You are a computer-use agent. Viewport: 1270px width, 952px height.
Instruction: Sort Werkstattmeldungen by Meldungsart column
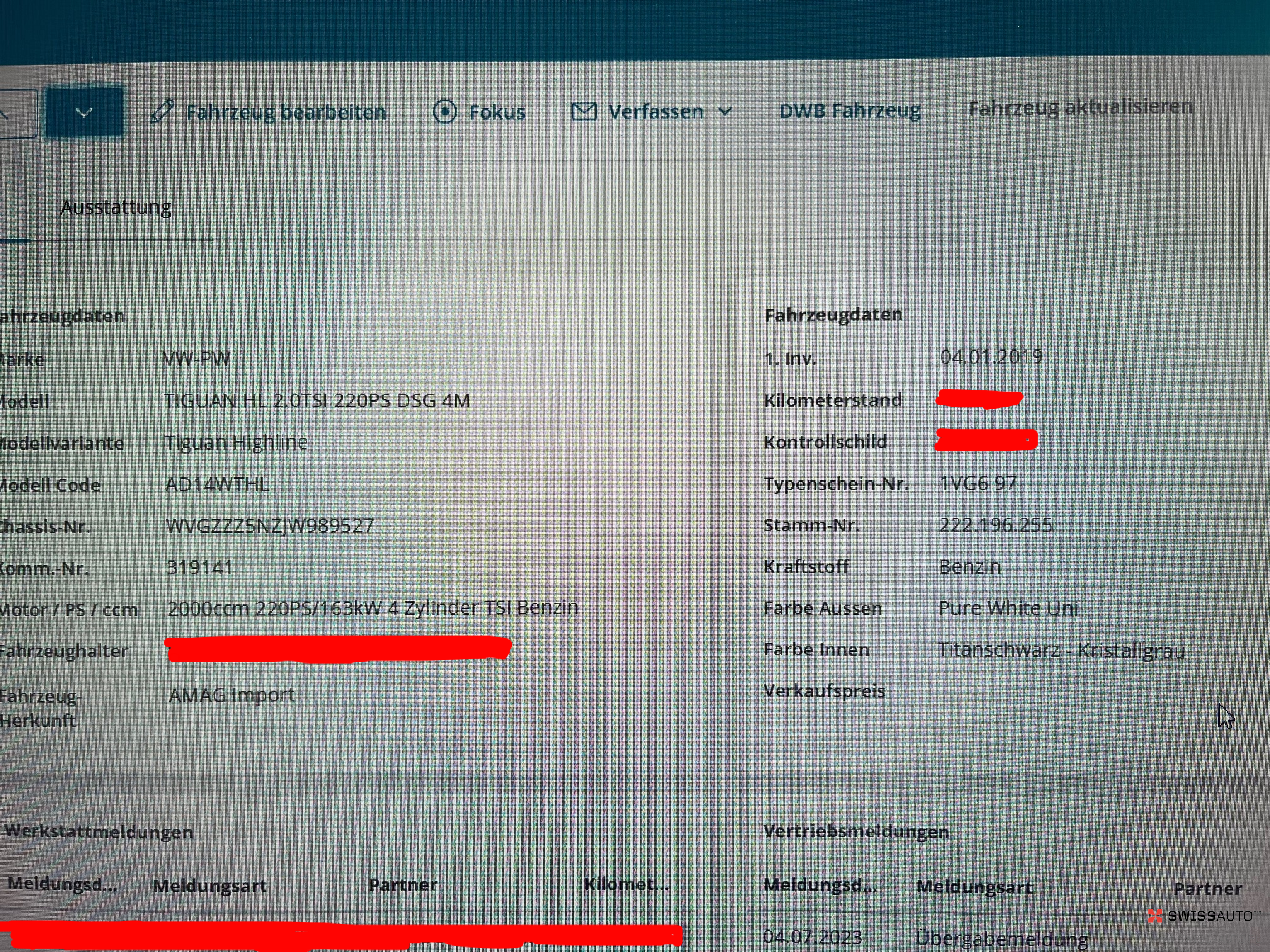tap(210, 885)
